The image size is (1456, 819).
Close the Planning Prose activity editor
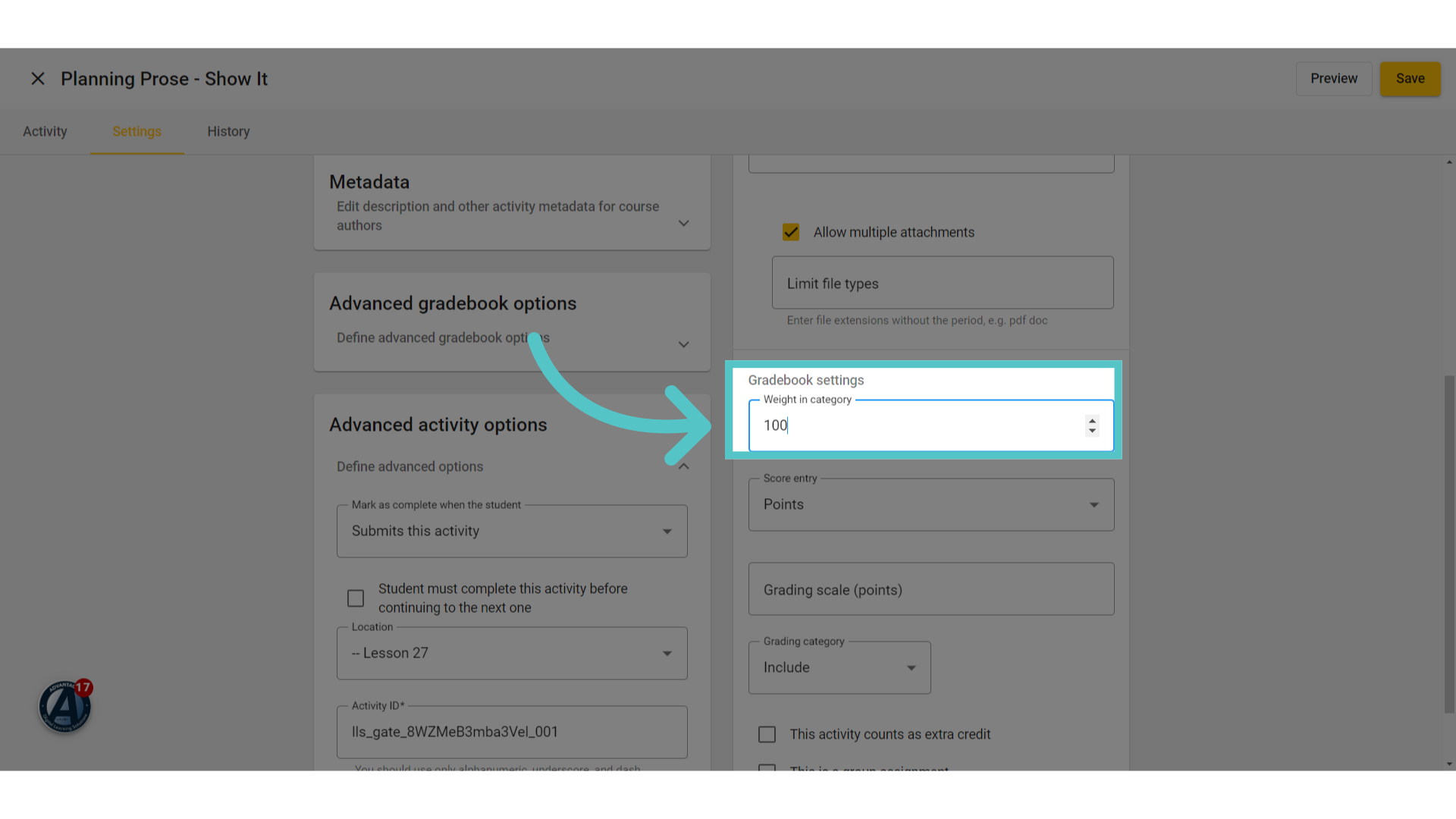[38, 79]
